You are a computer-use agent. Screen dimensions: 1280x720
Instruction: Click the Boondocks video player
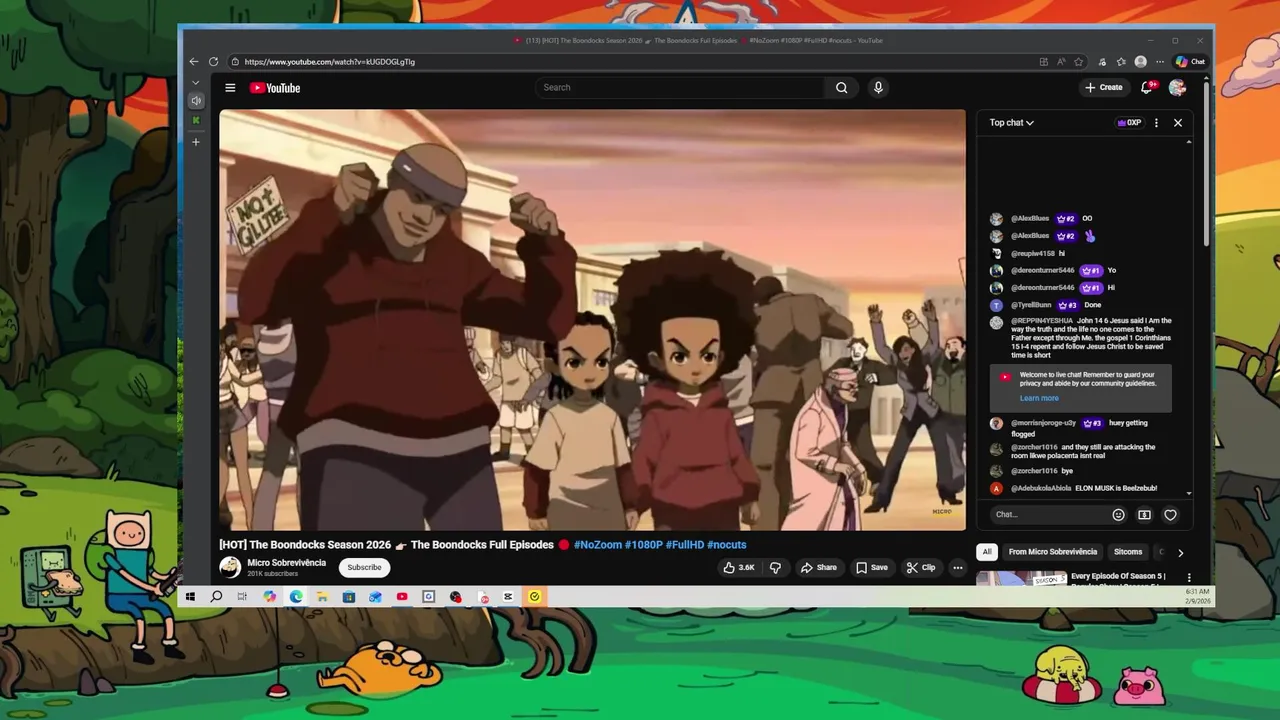coord(592,320)
